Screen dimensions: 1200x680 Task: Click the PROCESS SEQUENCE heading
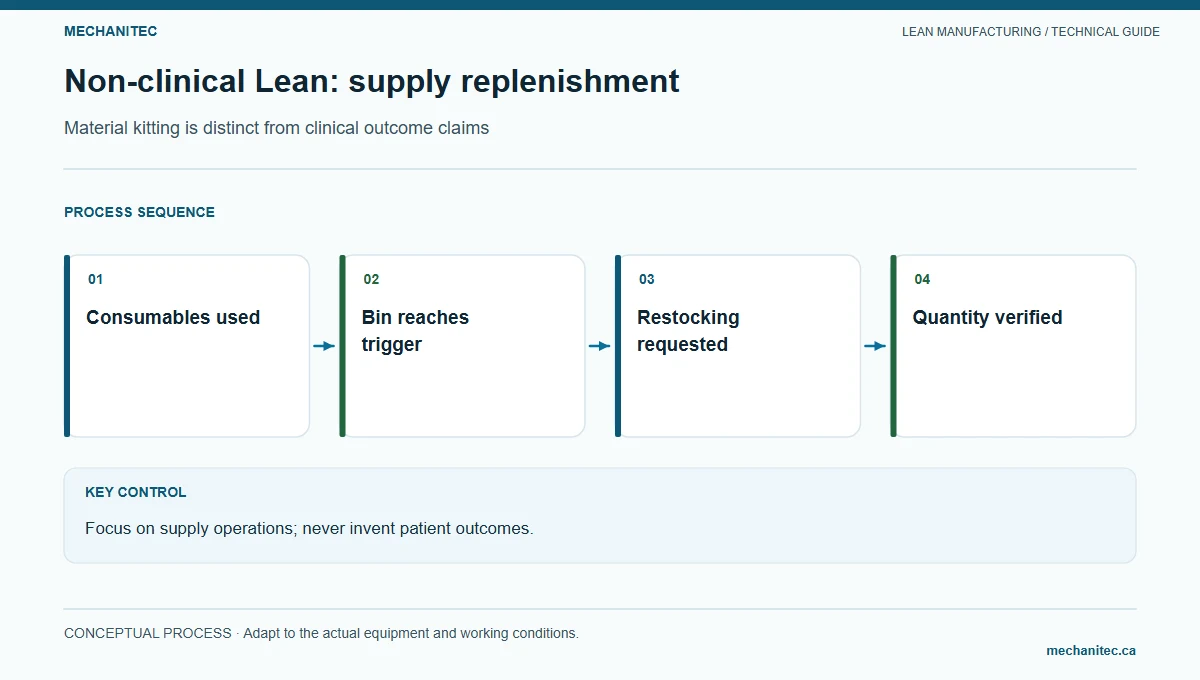tap(139, 212)
